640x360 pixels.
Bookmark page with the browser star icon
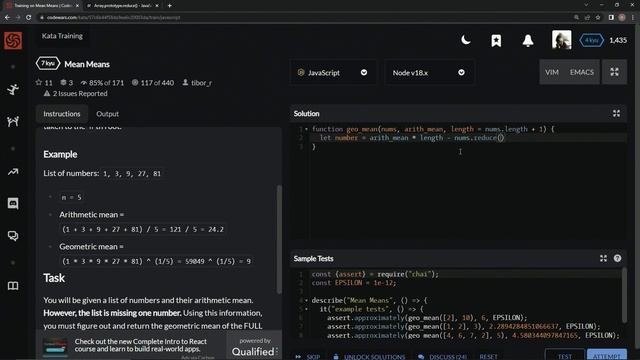pos(598,18)
